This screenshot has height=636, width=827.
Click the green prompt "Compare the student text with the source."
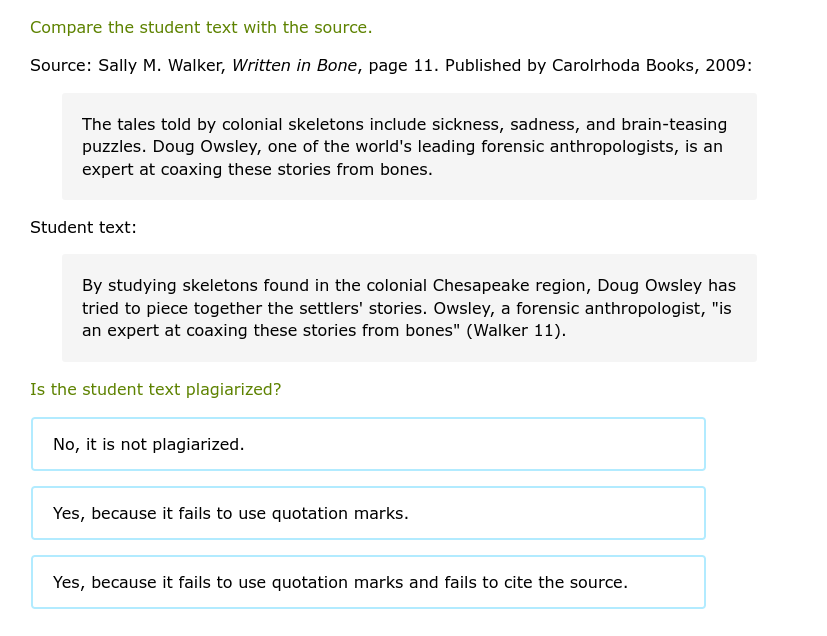201,27
